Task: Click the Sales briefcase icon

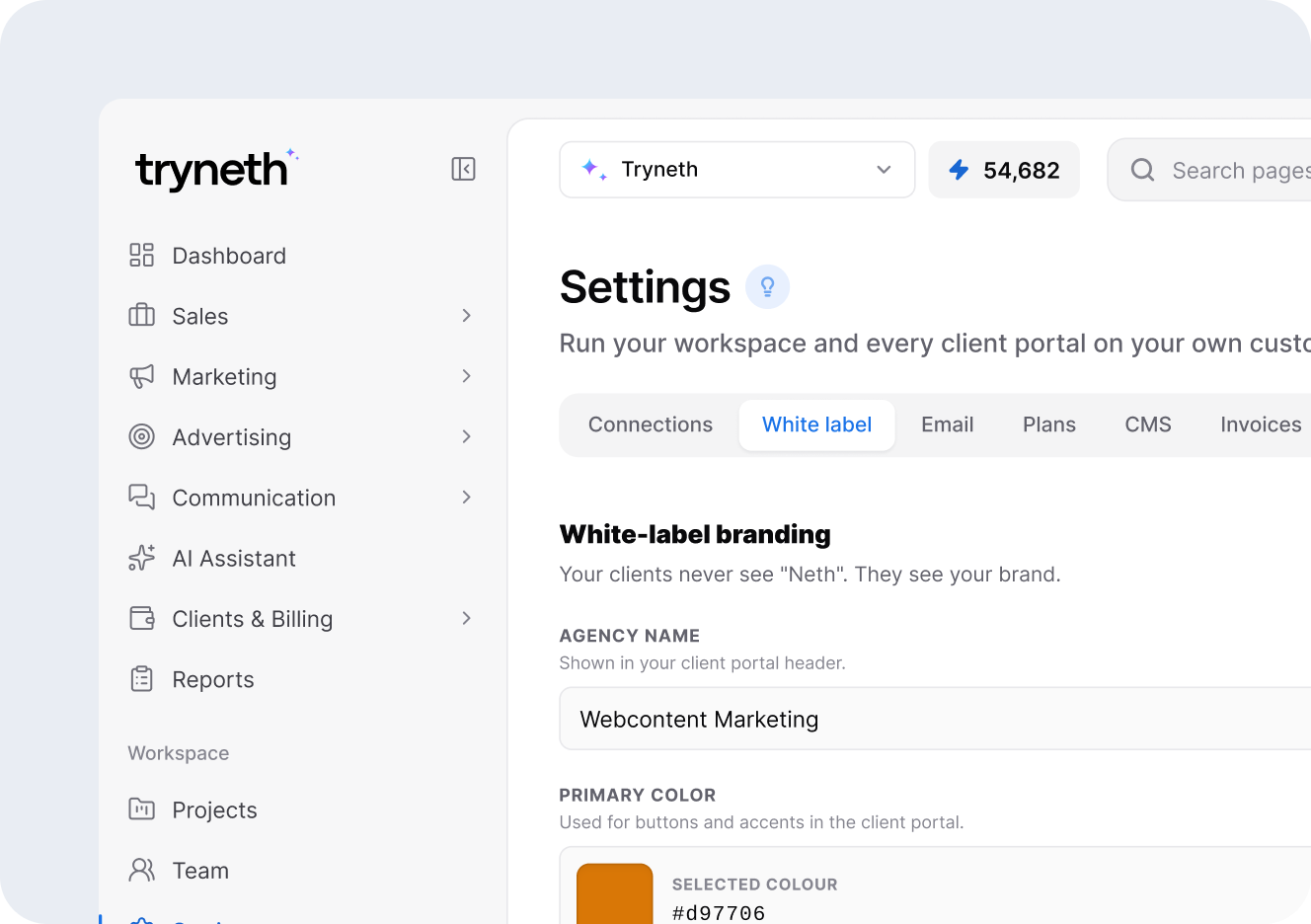Action: pyautogui.click(x=142, y=316)
